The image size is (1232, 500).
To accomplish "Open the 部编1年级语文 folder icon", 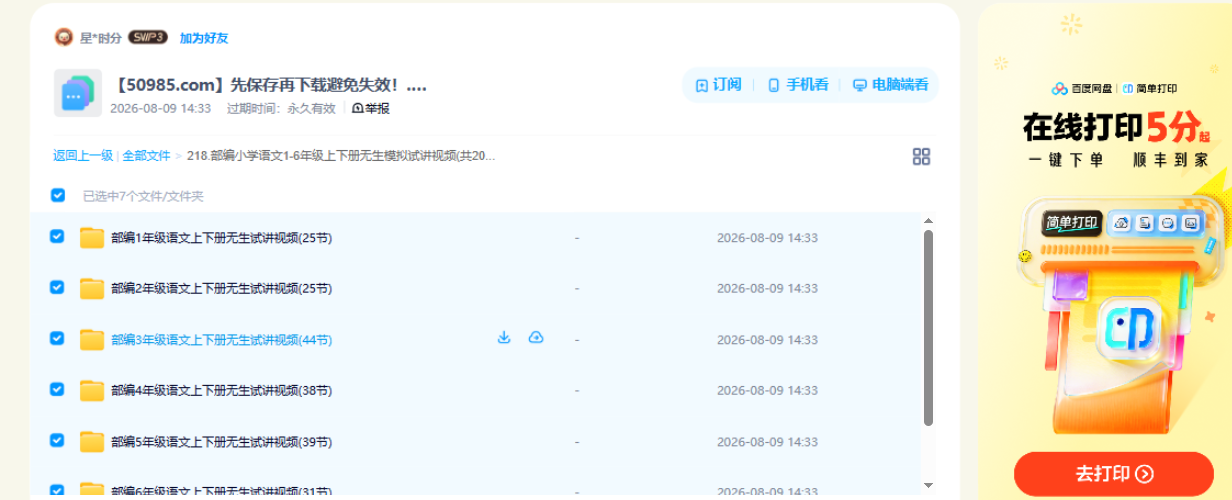I will [x=92, y=237].
